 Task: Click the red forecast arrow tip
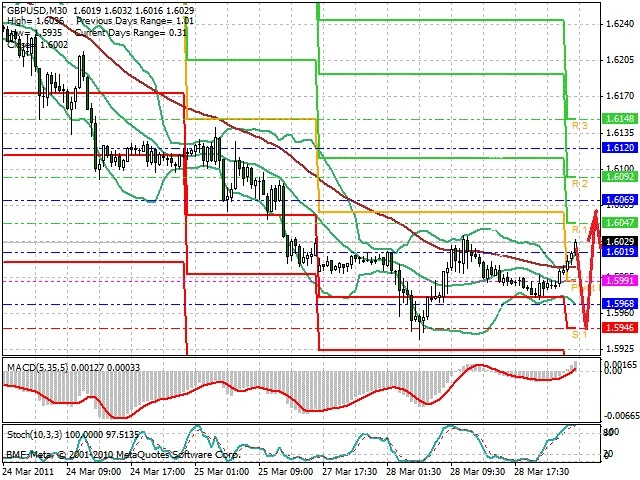[x=596, y=211]
